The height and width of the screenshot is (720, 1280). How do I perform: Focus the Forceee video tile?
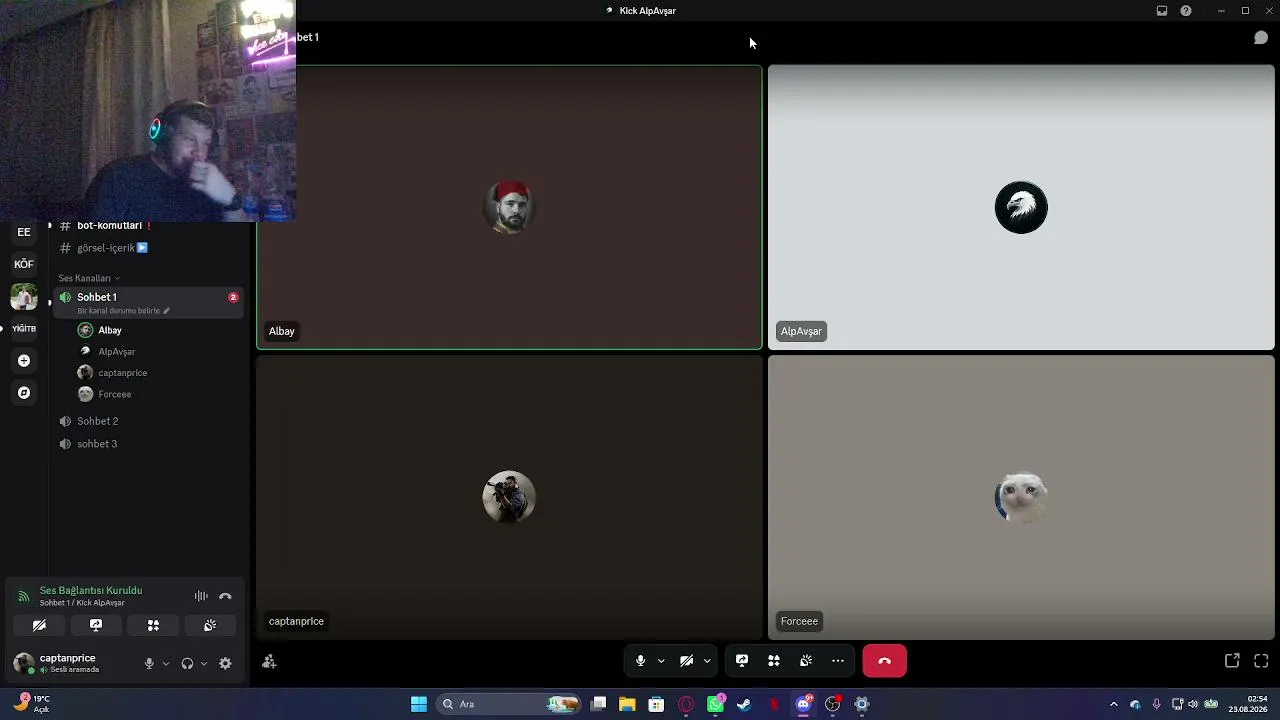pos(1021,498)
